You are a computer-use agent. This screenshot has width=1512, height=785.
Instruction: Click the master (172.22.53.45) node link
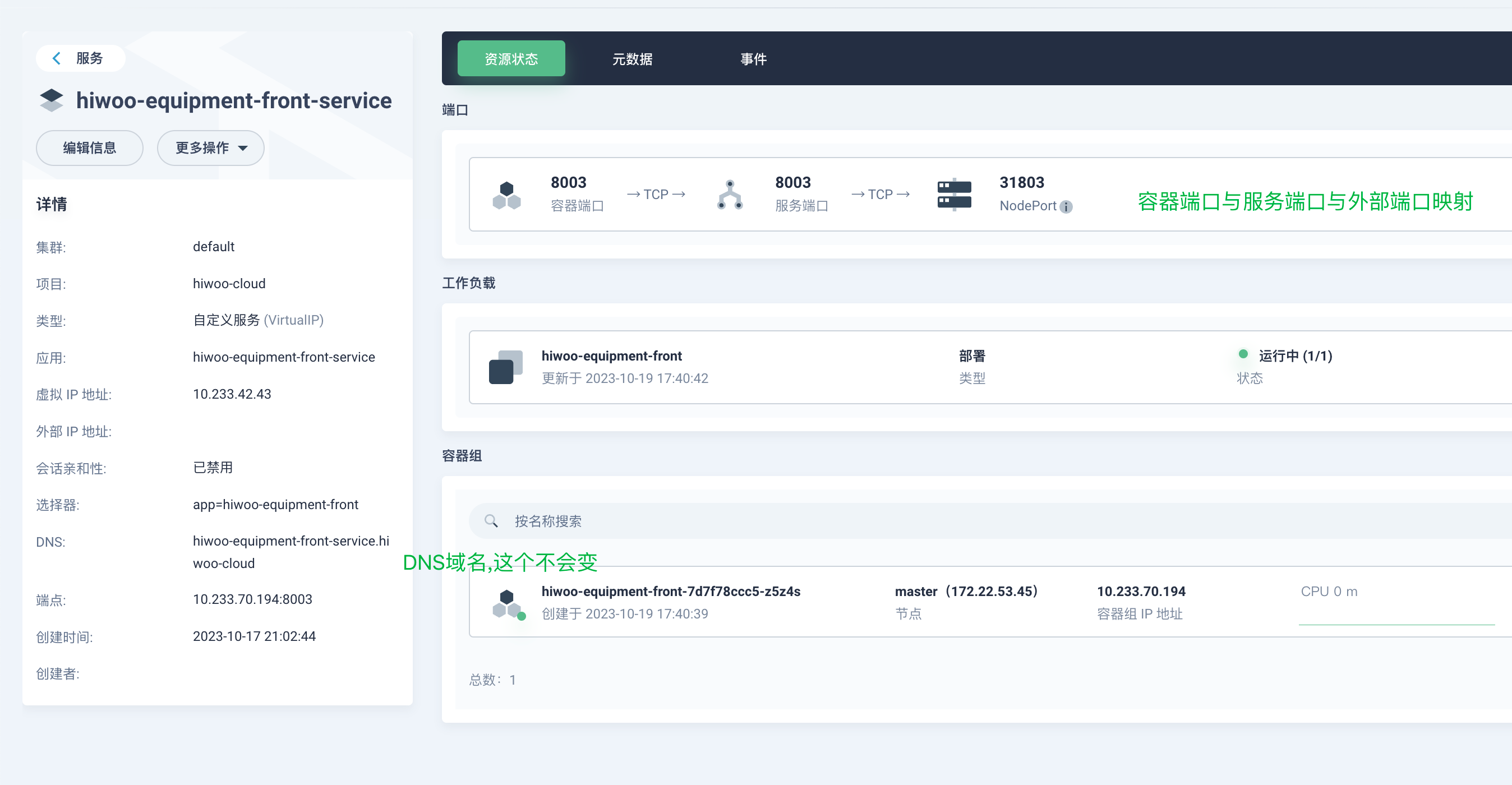coord(966,592)
